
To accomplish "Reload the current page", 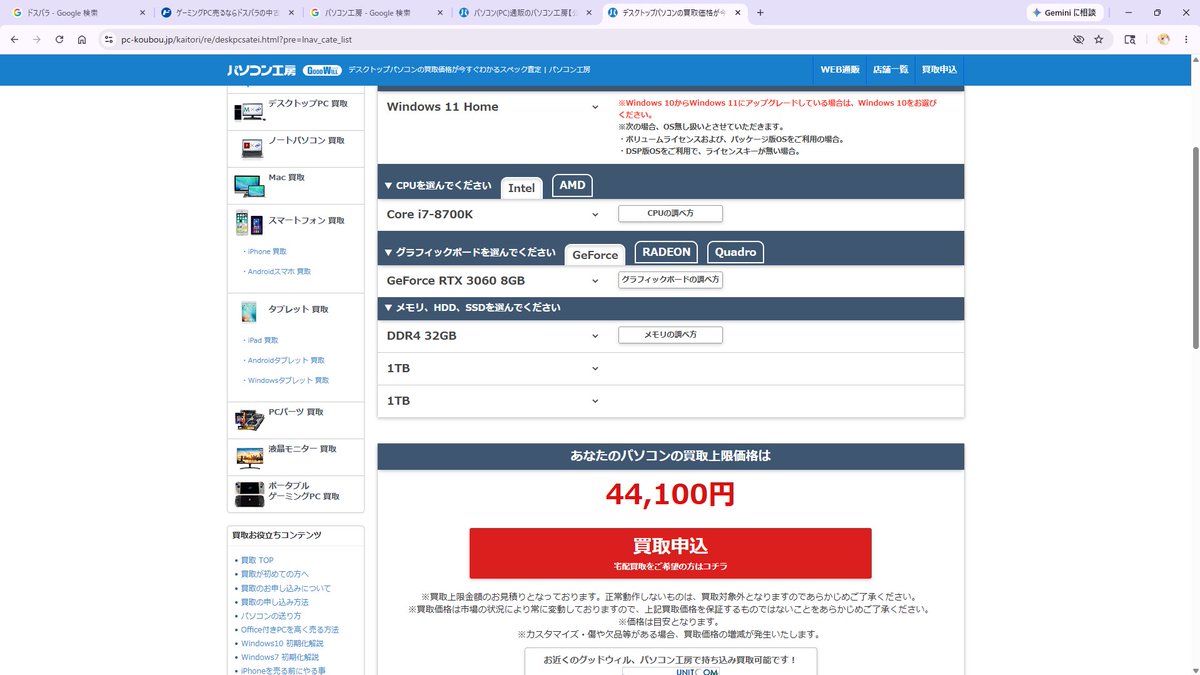I will pos(59,39).
